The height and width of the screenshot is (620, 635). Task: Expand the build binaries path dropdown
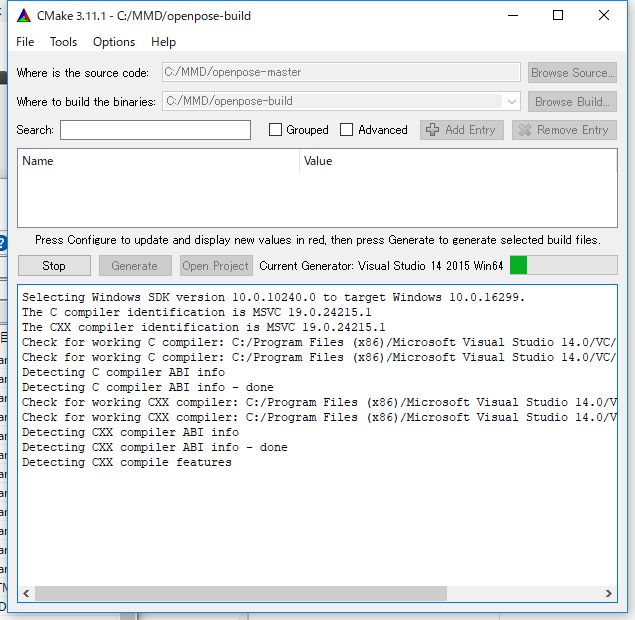pyautogui.click(x=511, y=101)
